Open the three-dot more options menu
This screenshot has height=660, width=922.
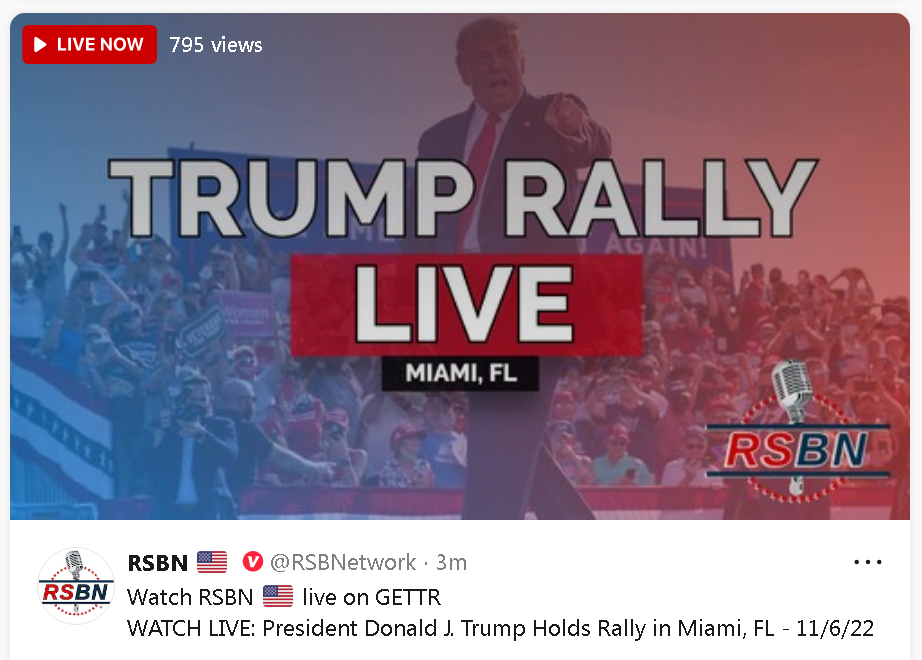pyautogui.click(x=868, y=562)
